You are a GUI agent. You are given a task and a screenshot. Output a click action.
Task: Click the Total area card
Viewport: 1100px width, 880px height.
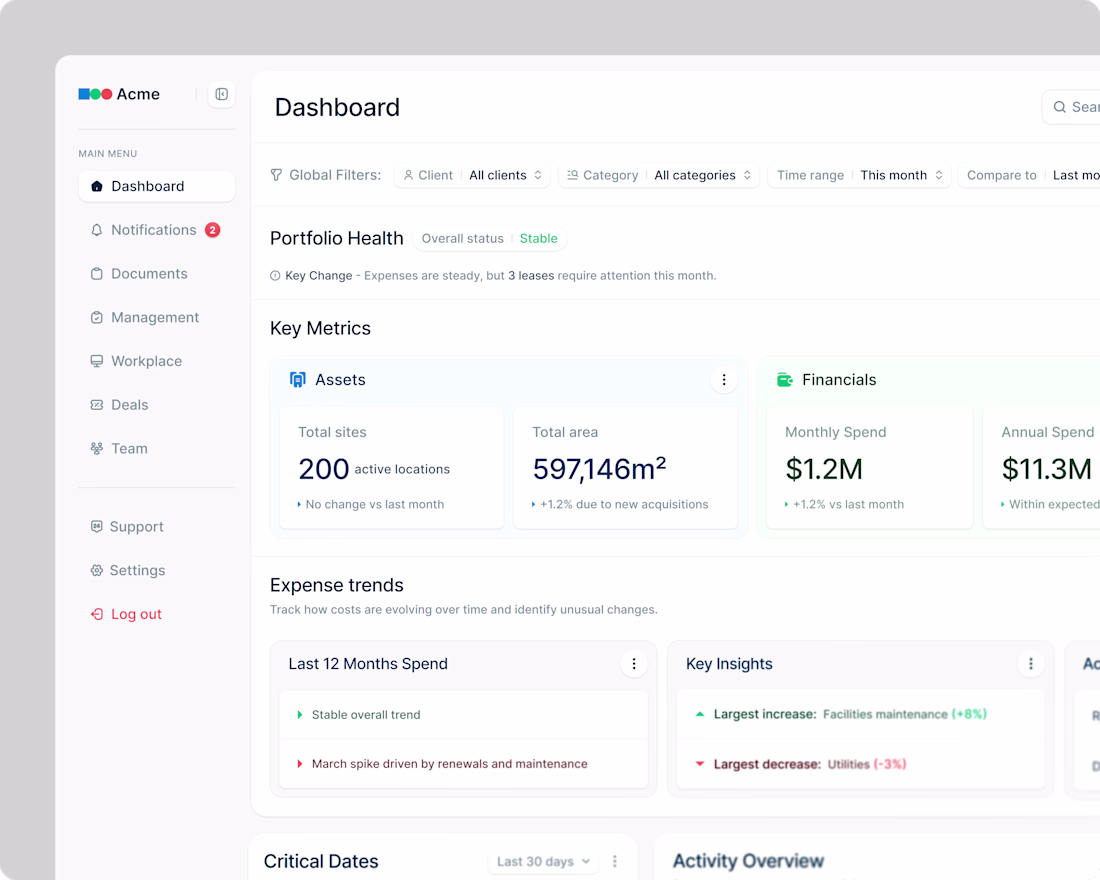click(626, 467)
